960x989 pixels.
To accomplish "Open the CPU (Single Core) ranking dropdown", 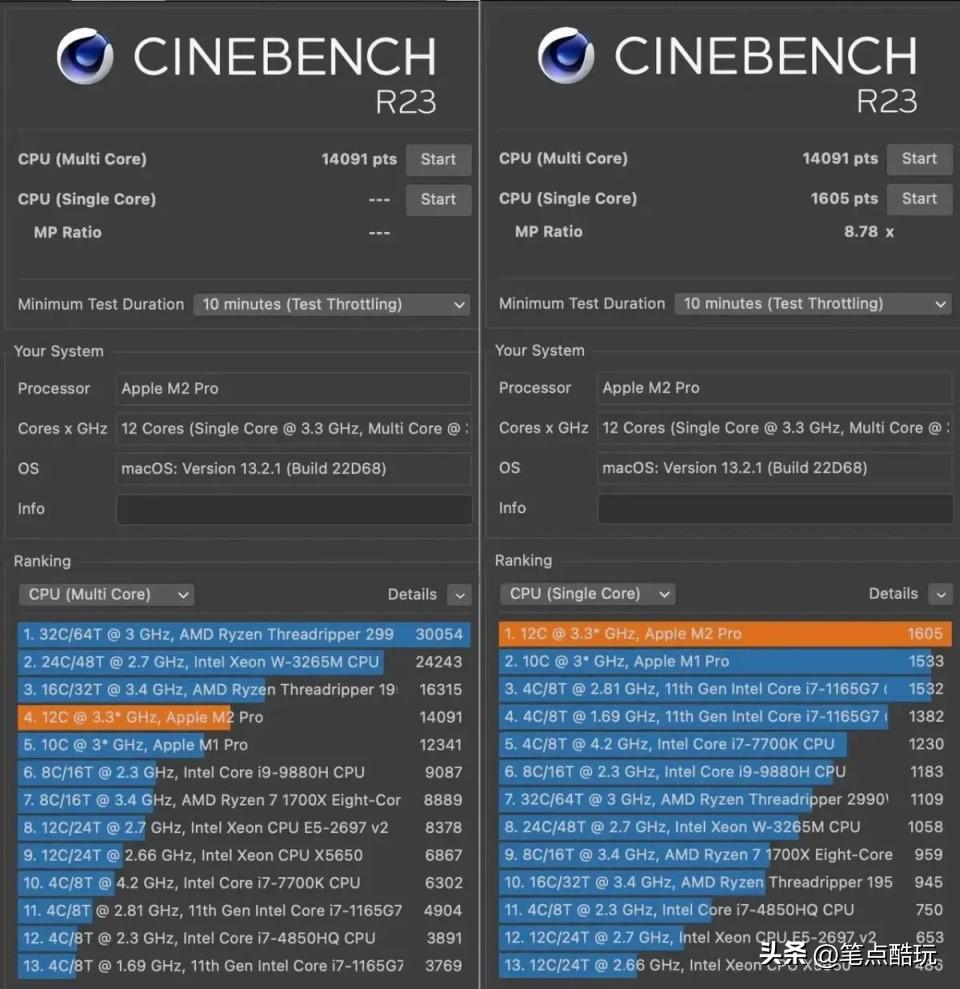I will click(588, 594).
